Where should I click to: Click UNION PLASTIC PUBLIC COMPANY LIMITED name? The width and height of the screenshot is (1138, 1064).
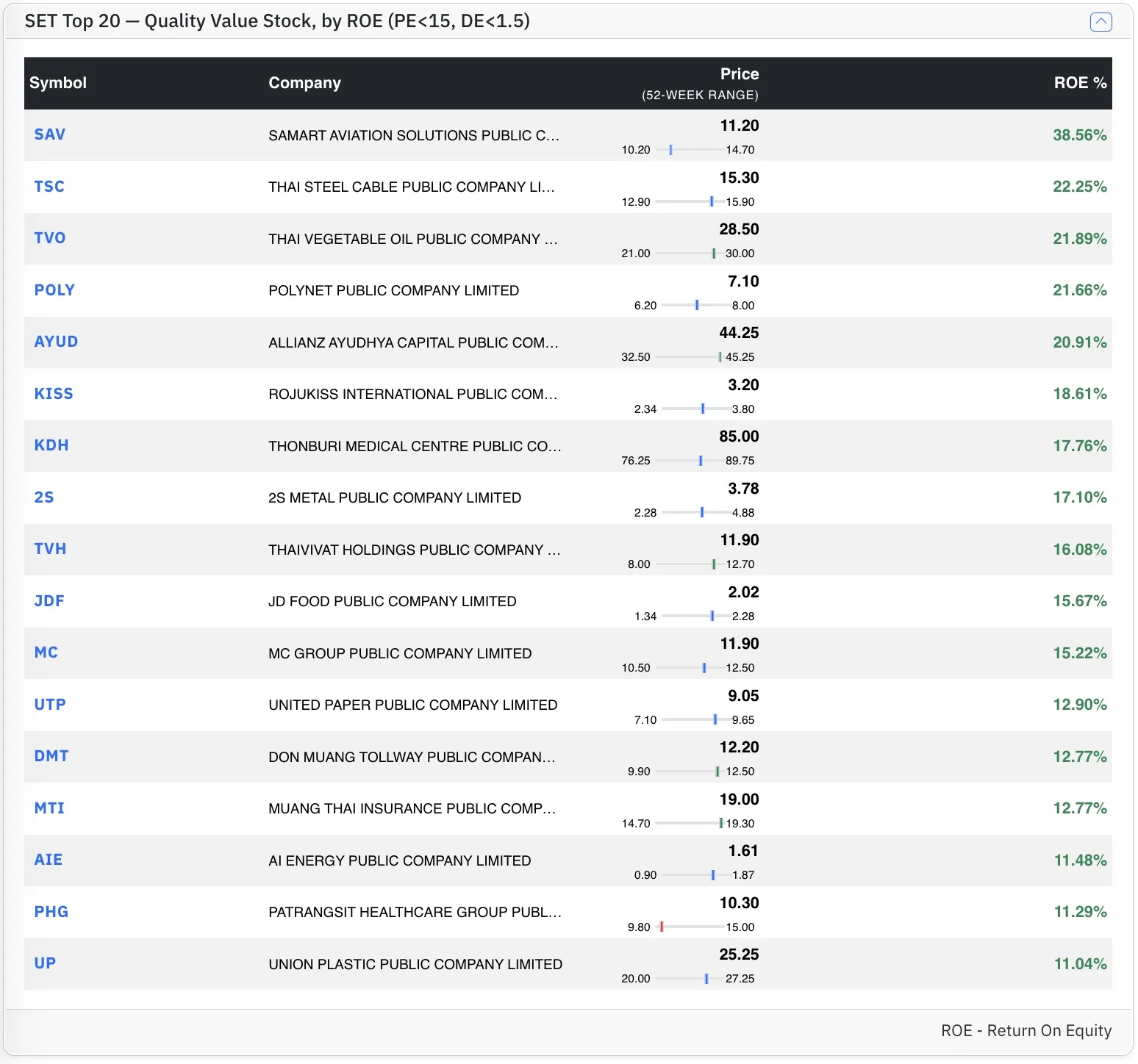[415, 964]
